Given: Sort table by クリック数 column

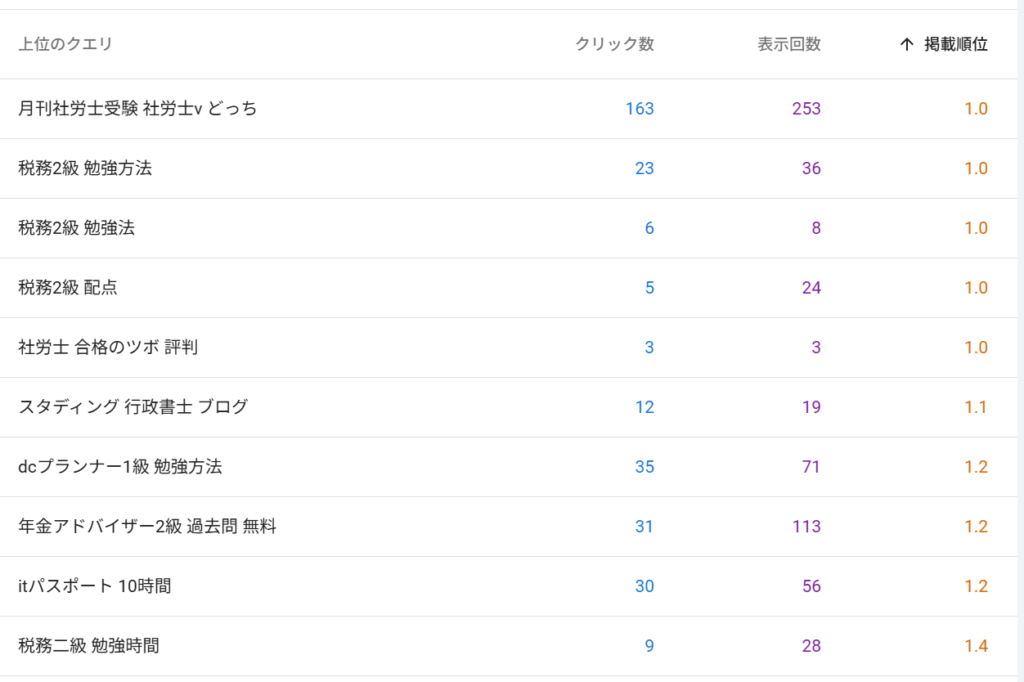Looking at the screenshot, I should [614, 44].
